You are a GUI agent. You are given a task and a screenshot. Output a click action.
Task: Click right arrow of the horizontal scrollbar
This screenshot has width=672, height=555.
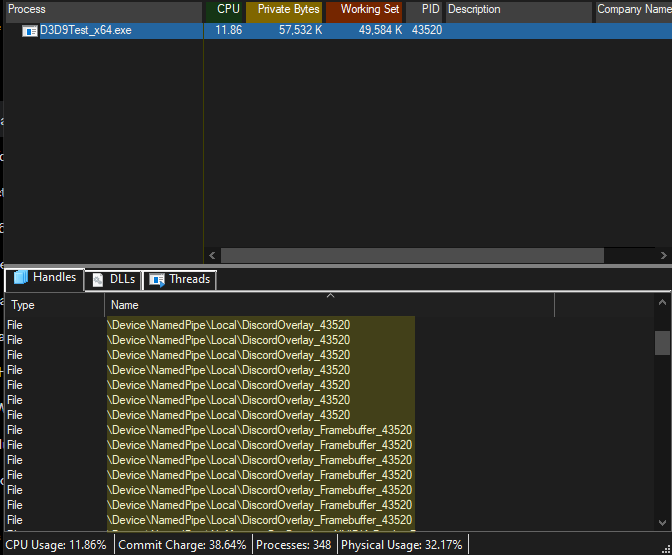[663, 256]
